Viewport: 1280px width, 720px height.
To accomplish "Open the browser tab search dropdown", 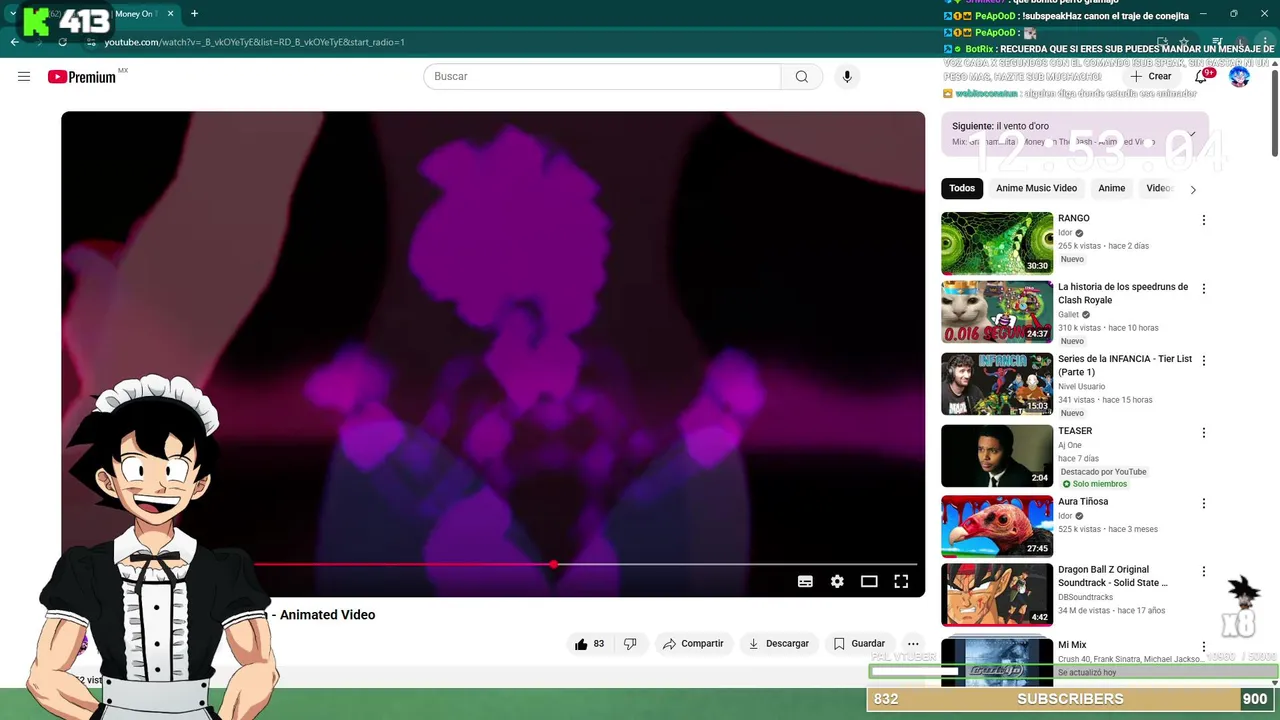I will (12, 14).
